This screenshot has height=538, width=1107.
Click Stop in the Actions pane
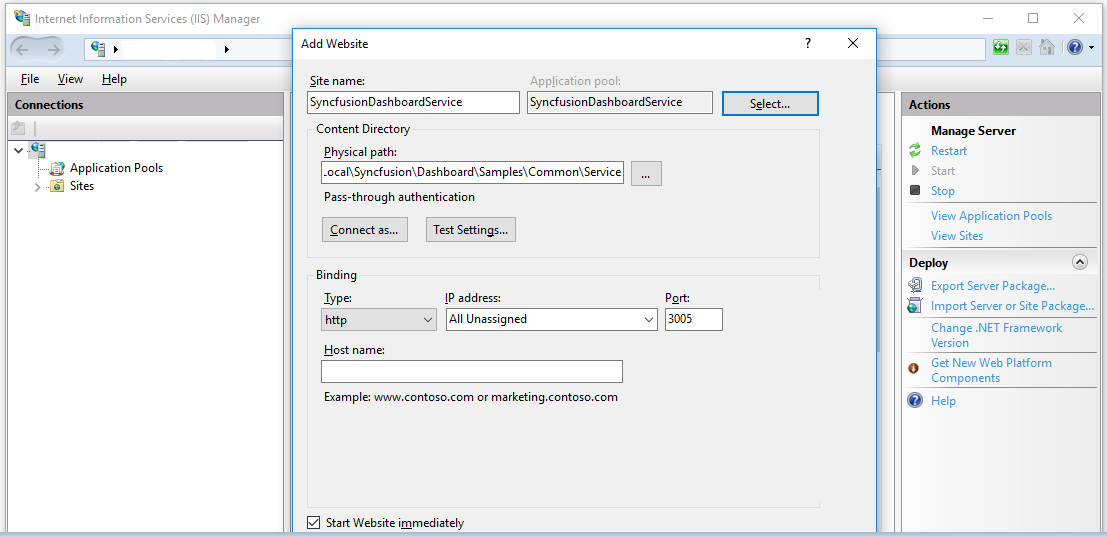click(x=943, y=191)
